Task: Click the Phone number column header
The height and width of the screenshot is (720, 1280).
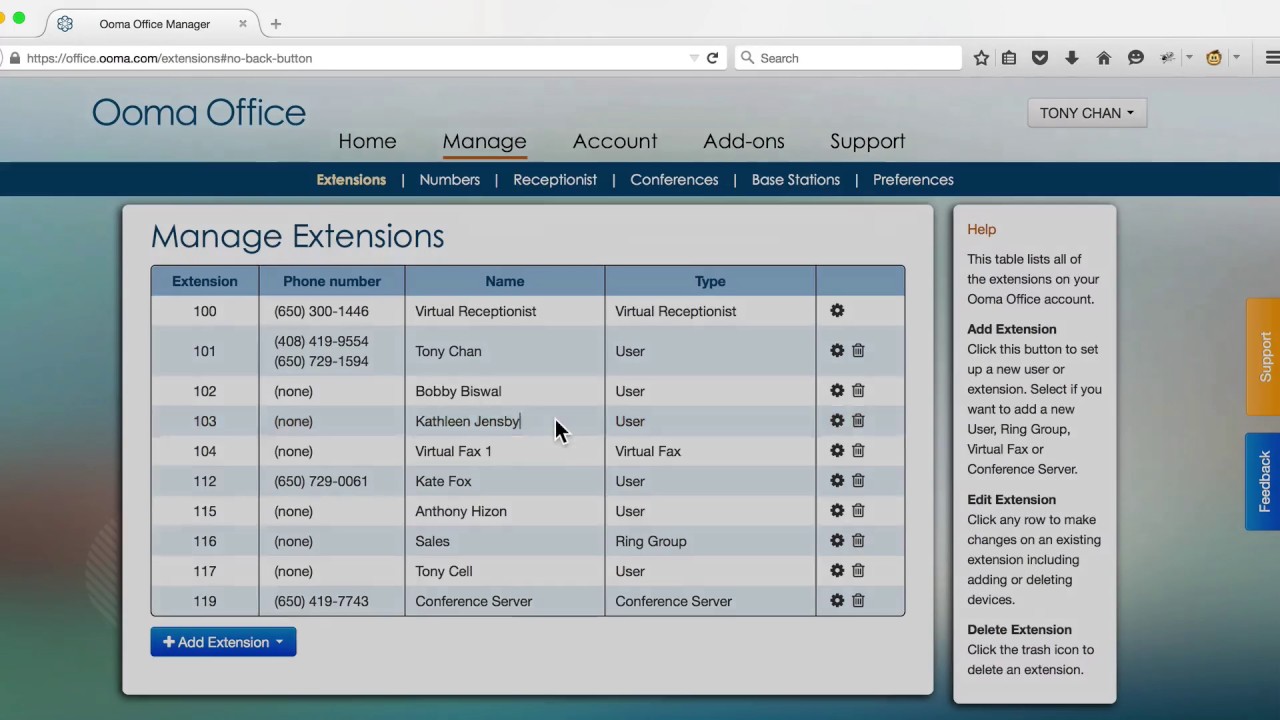Action: coord(332,281)
